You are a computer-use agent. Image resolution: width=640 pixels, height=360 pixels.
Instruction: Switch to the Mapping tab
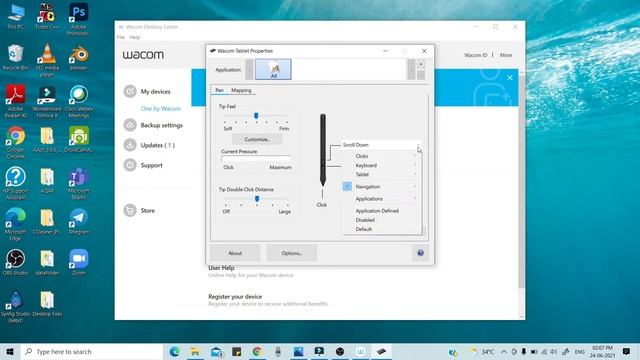[x=241, y=90]
